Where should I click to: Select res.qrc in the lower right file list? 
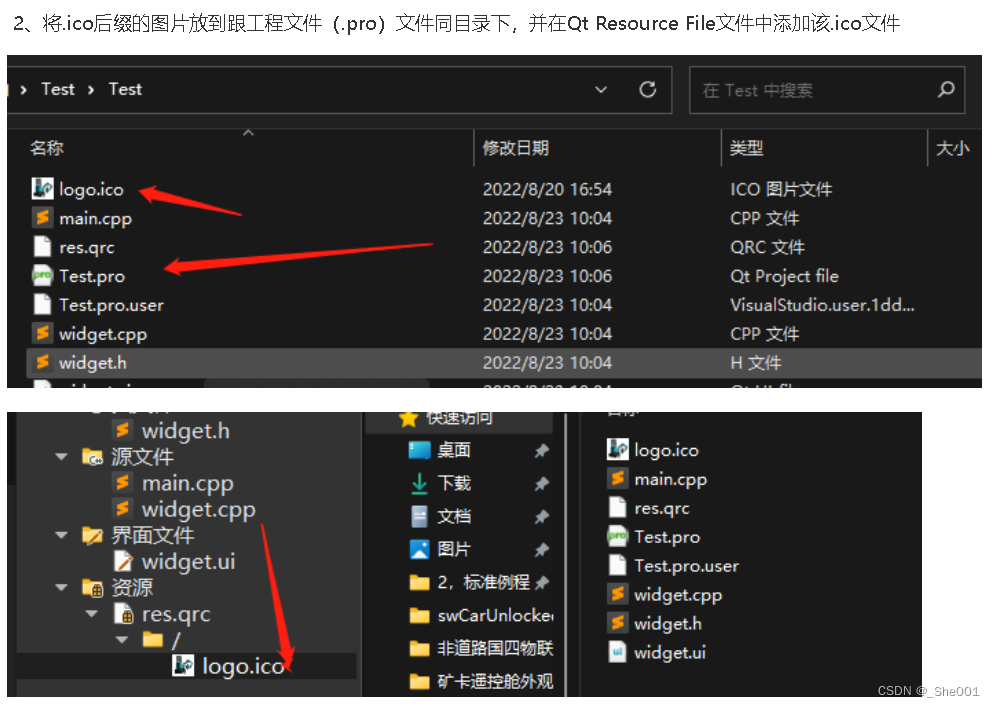pyautogui.click(x=662, y=508)
